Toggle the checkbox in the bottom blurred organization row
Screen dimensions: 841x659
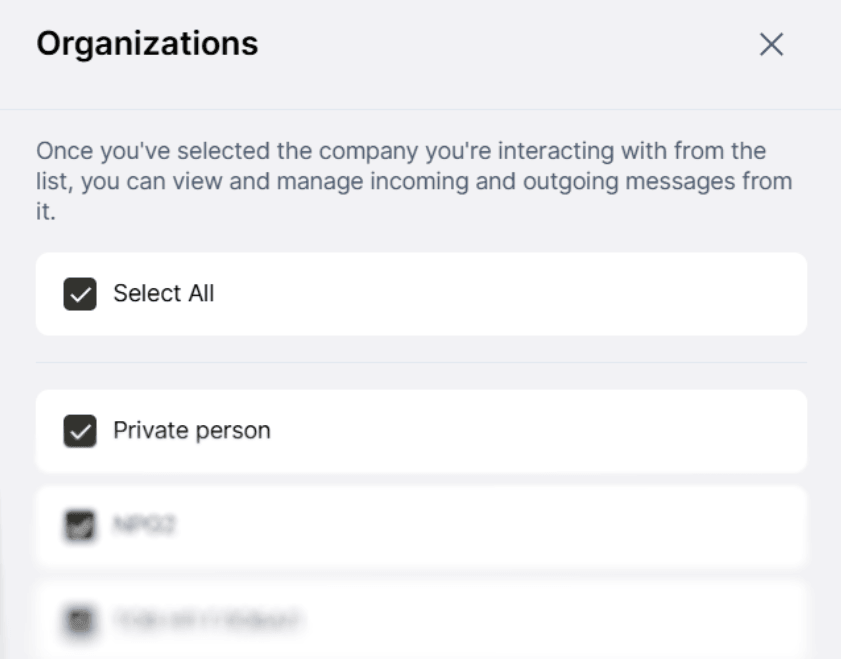[80, 620]
